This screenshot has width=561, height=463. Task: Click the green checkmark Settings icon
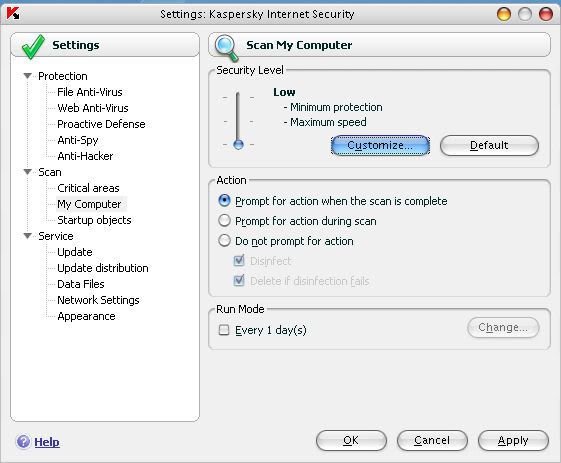tap(33, 47)
